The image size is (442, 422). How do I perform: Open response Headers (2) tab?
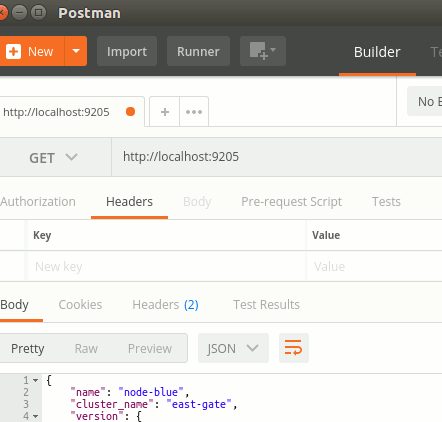tap(165, 305)
